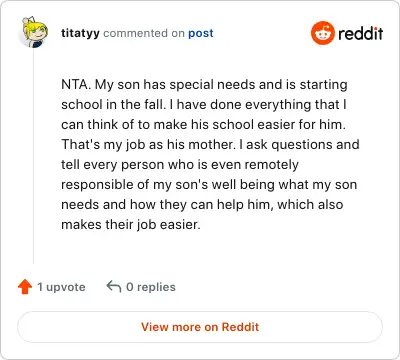The image size is (400, 360).
Task: Open titatyy's cartoon avatar image
Action: (34, 32)
